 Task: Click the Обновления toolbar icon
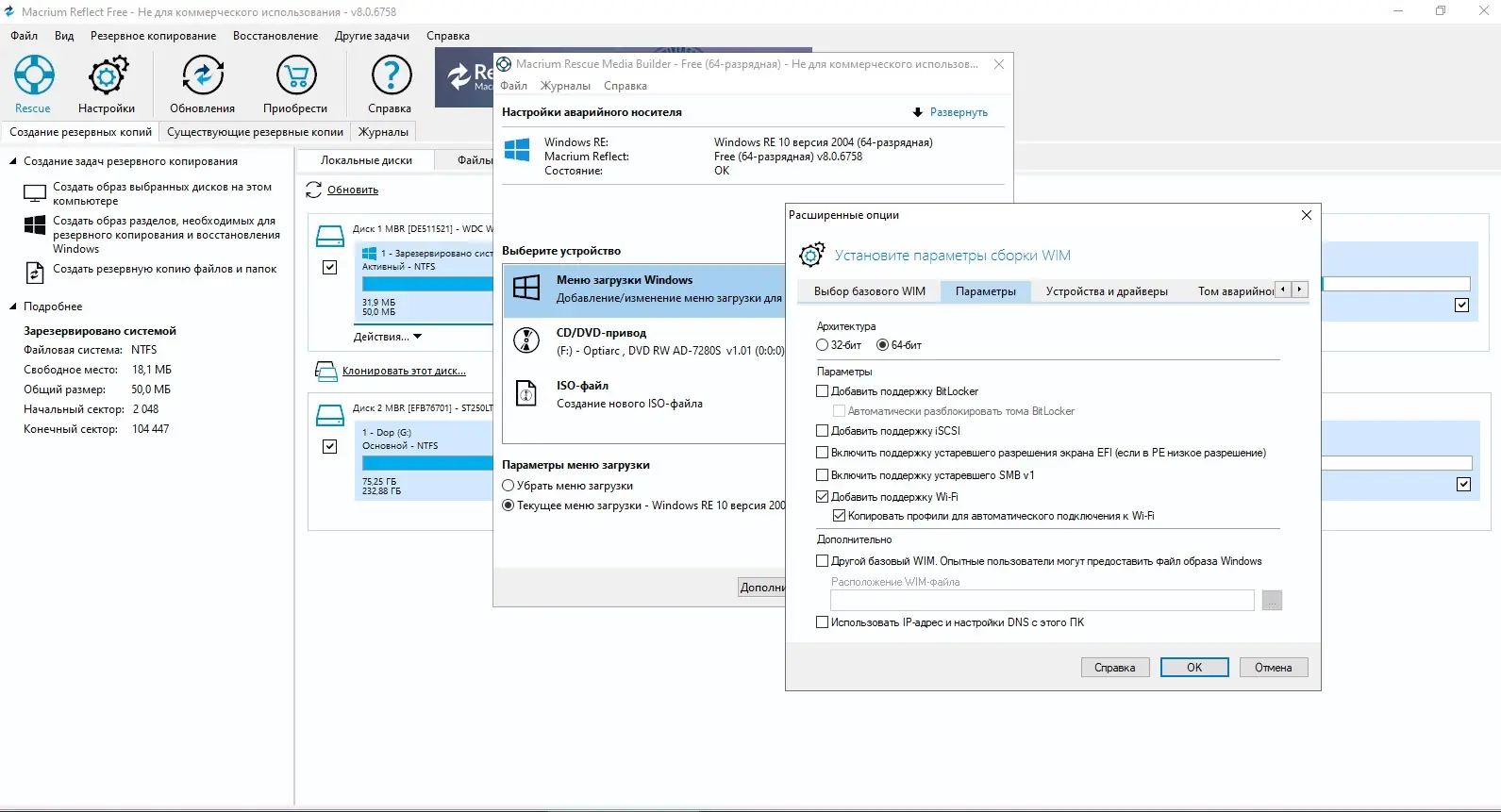203,75
